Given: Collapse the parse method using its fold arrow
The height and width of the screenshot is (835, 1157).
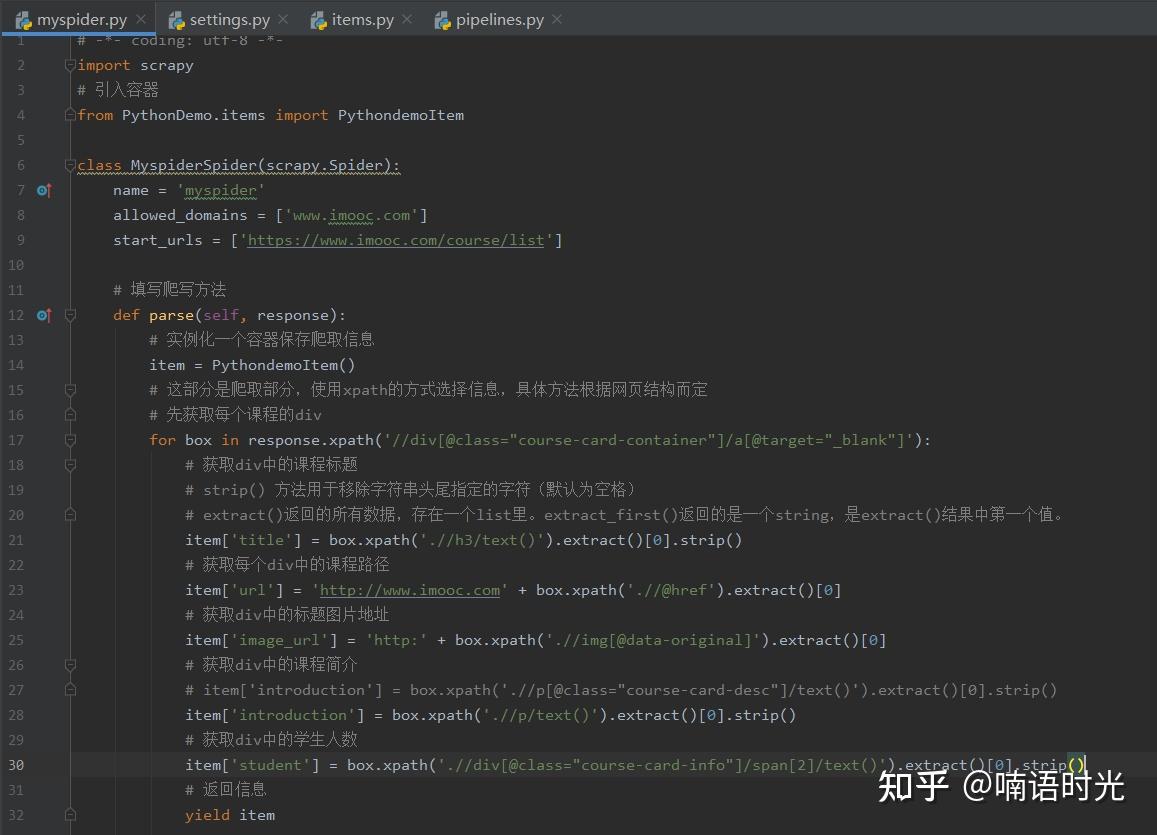Looking at the screenshot, I should click(69, 314).
